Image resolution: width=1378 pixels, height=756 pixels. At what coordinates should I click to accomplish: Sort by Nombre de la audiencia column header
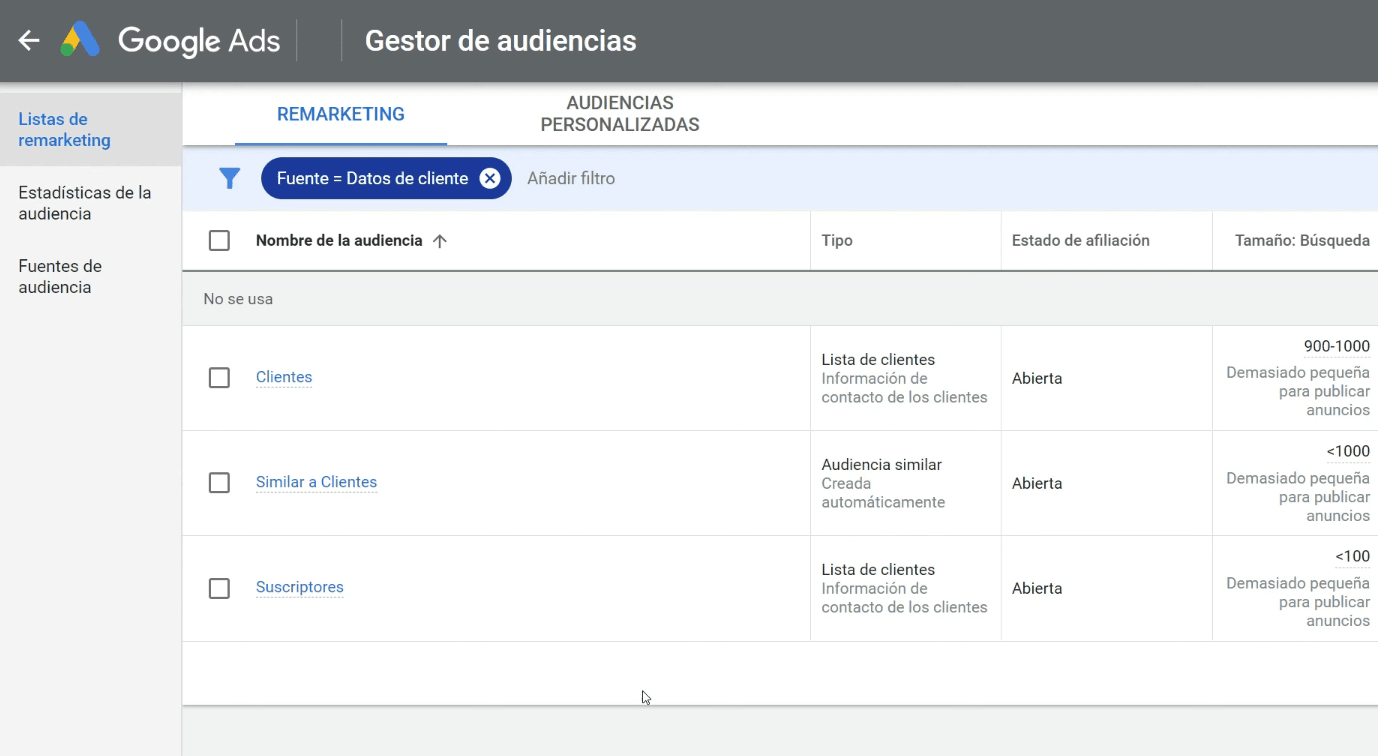339,241
